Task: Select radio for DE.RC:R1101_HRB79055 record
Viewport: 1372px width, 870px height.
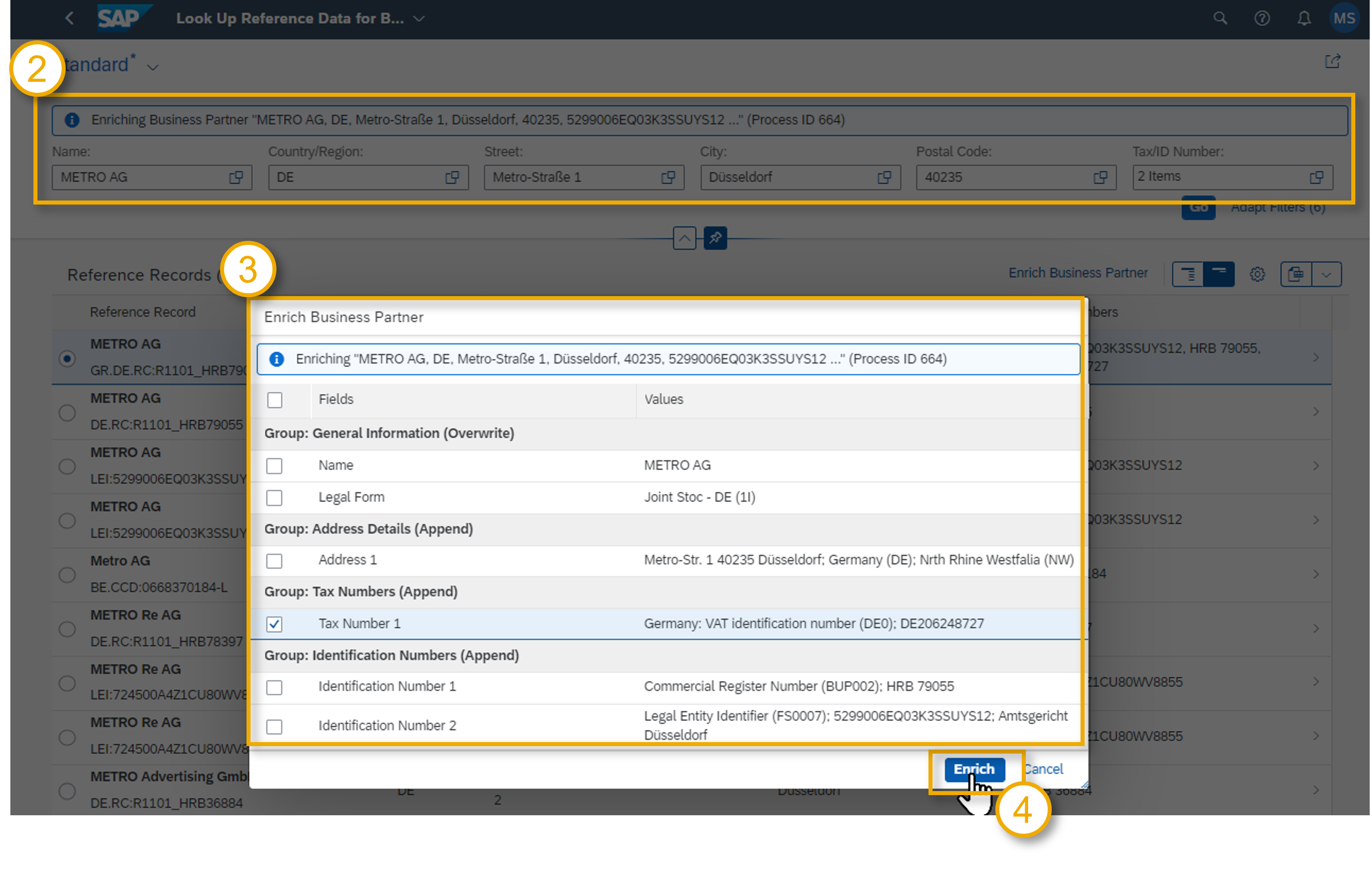Action: (x=67, y=413)
